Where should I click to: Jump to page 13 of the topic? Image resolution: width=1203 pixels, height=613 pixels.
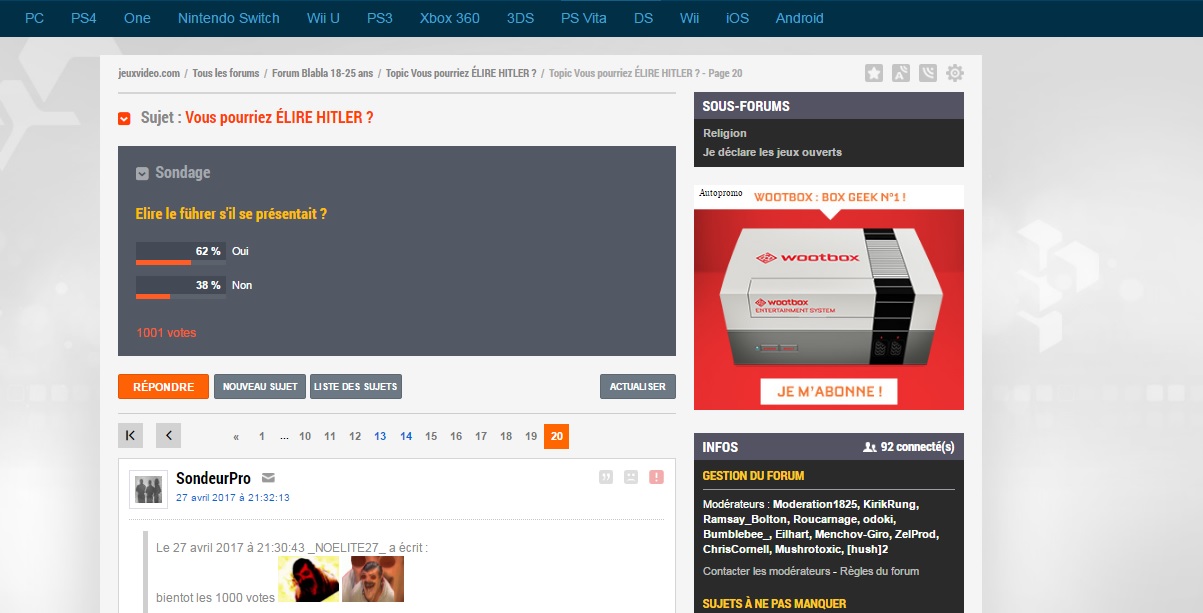click(380, 437)
